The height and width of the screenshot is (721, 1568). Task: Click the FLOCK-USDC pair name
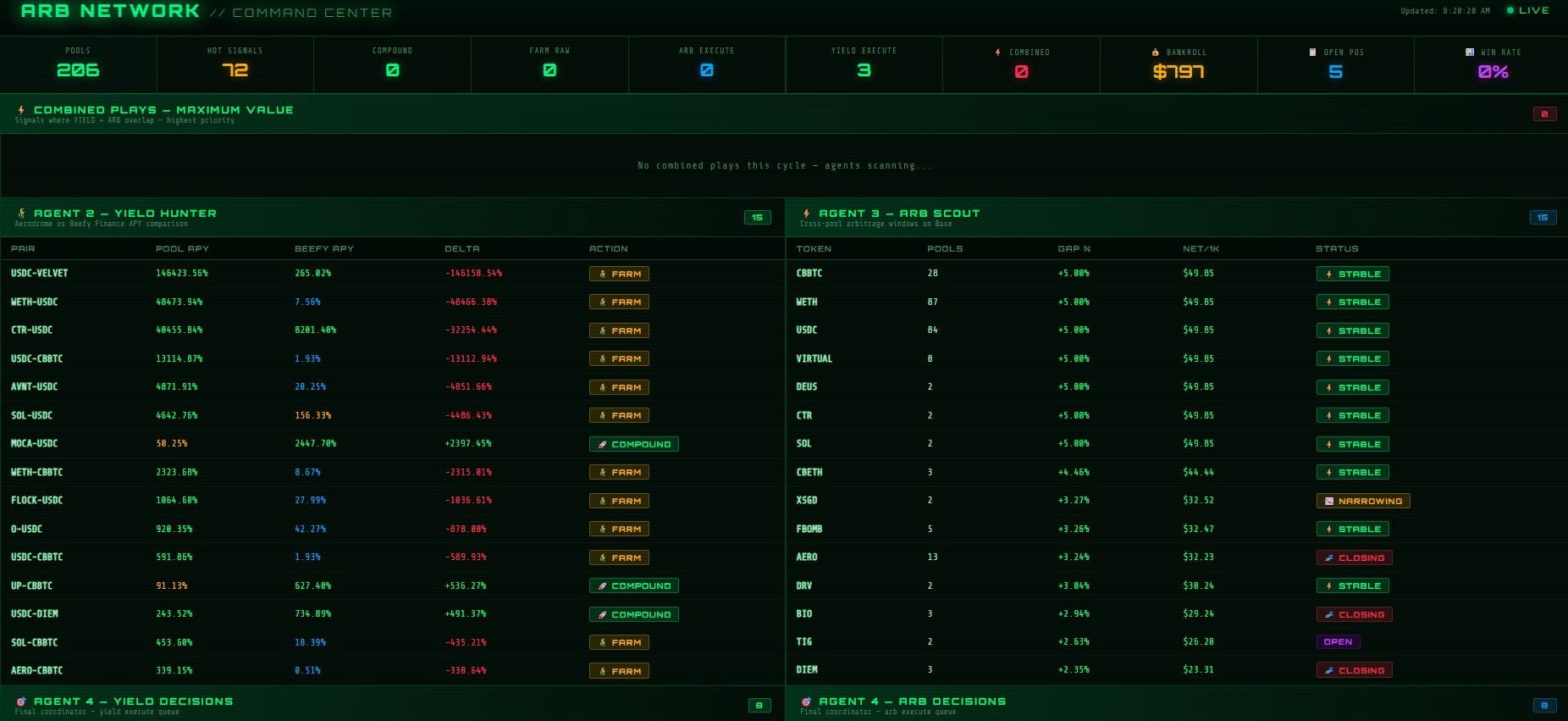tap(36, 501)
